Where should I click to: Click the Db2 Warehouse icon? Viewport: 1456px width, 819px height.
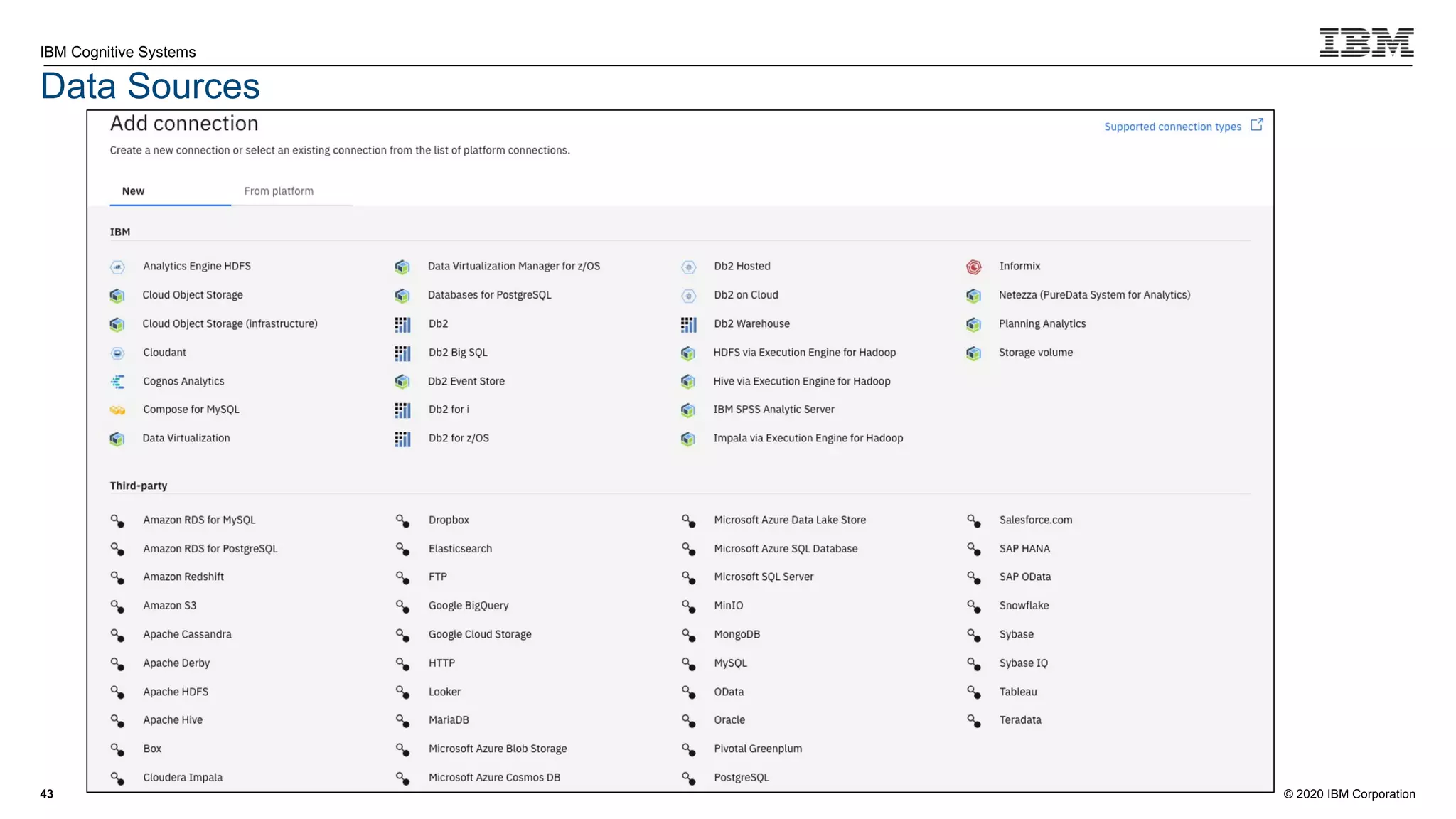pyautogui.click(x=688, y=325)
